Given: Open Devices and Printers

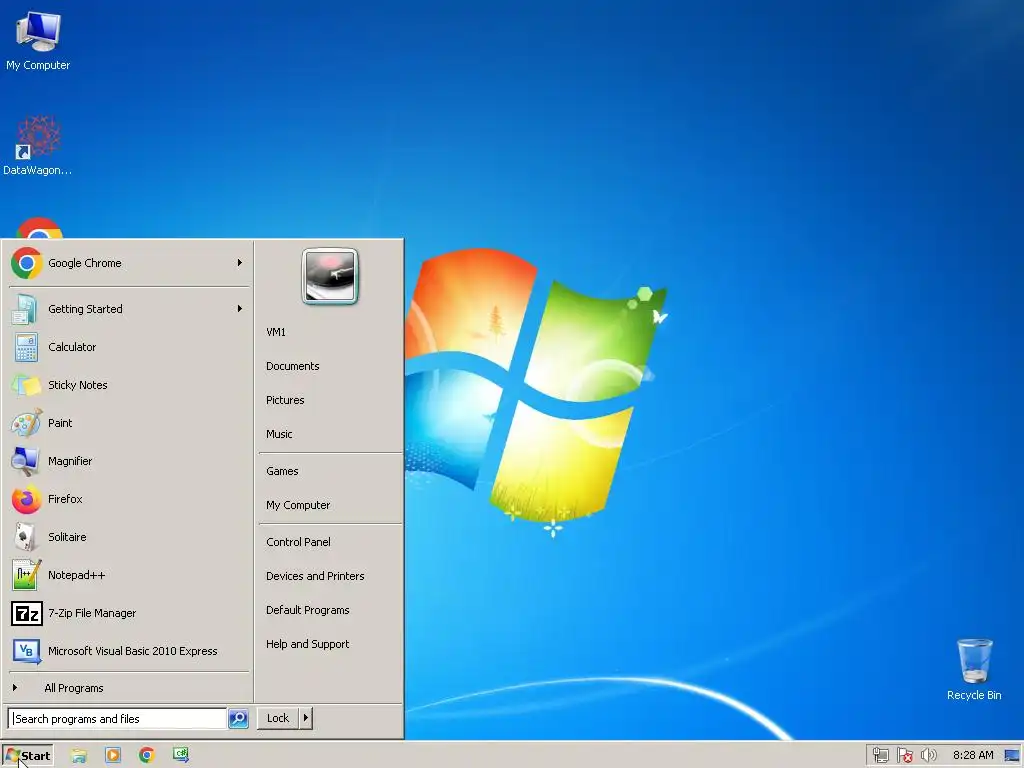Looking at the screenshot, I should click(315, 576).
